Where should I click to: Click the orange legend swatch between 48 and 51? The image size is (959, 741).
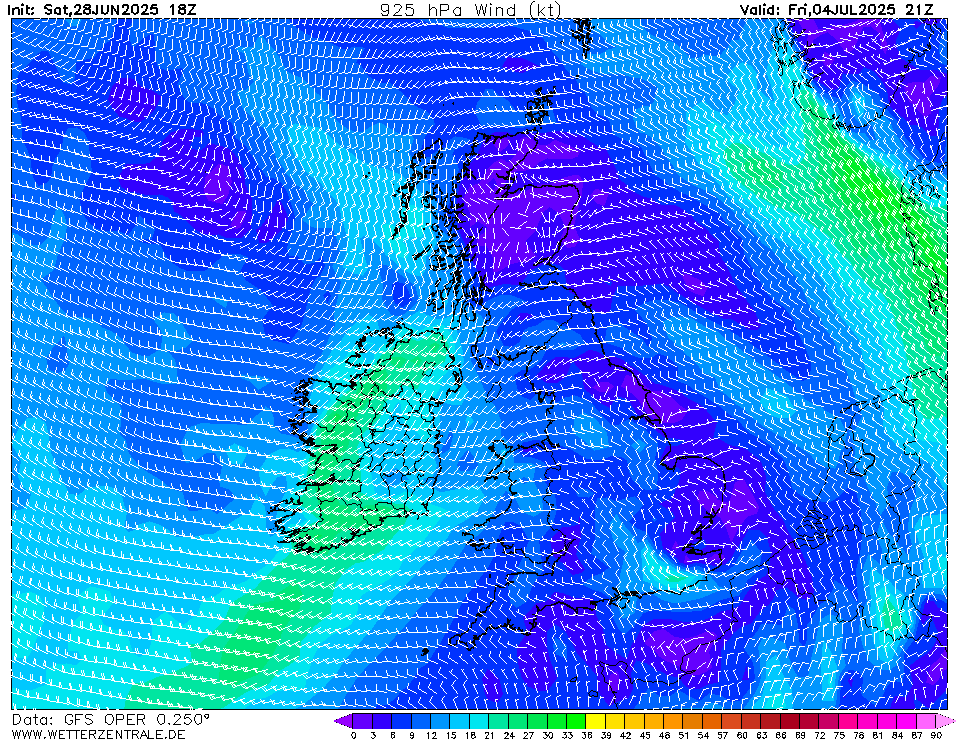coord(673,721)
